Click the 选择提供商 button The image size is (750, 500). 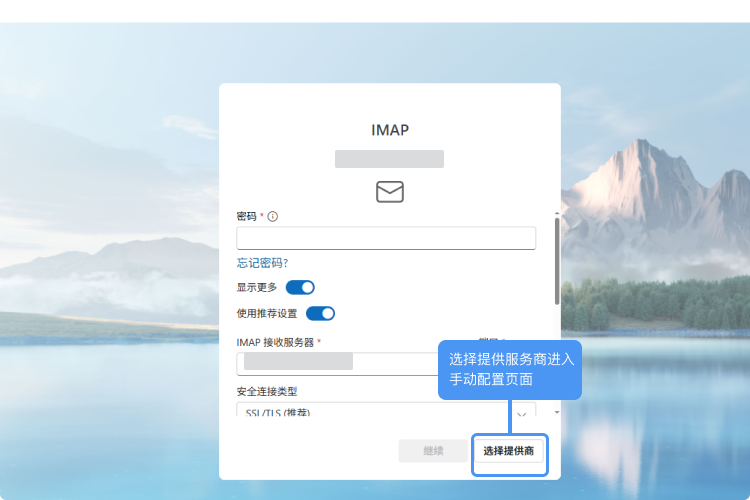tap(509, 451)
